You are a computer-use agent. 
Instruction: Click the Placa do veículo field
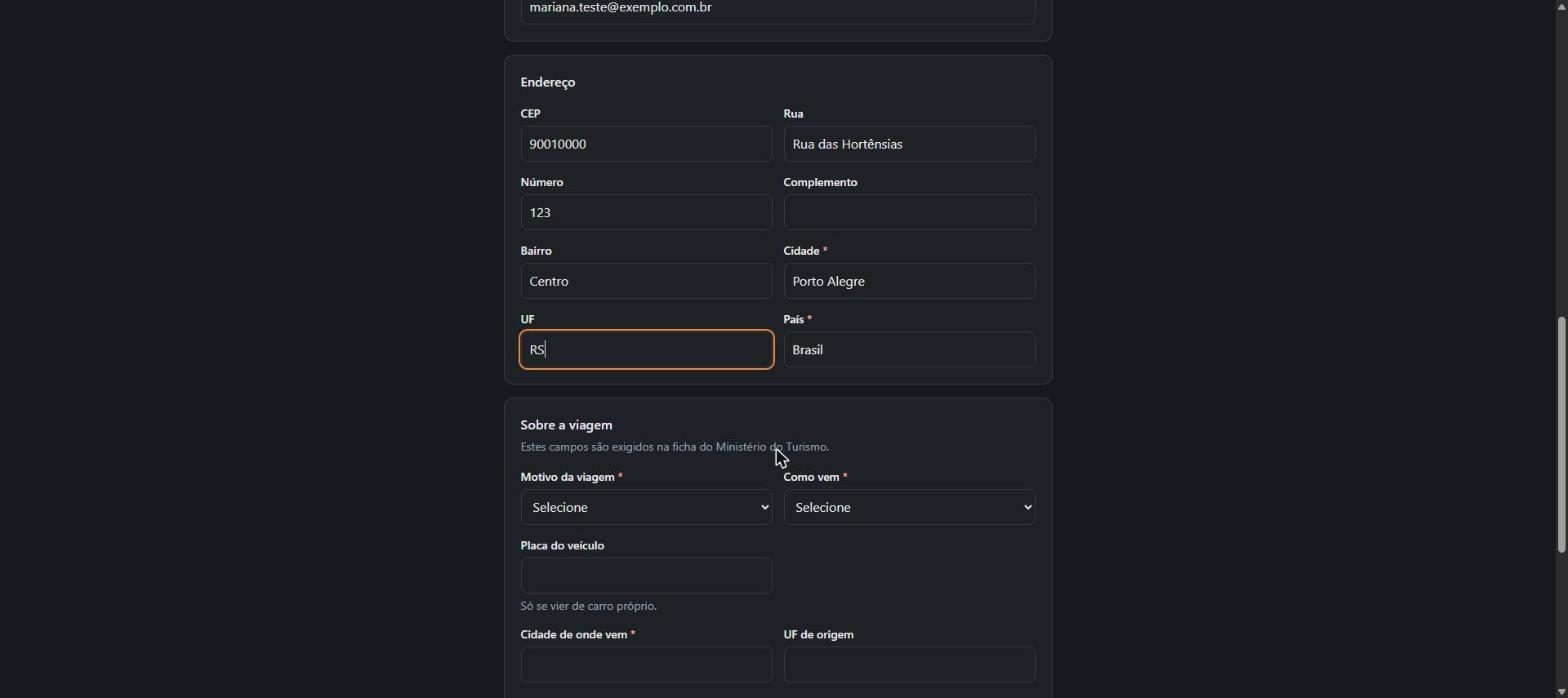pyautogui.click(x=646, y=575)
